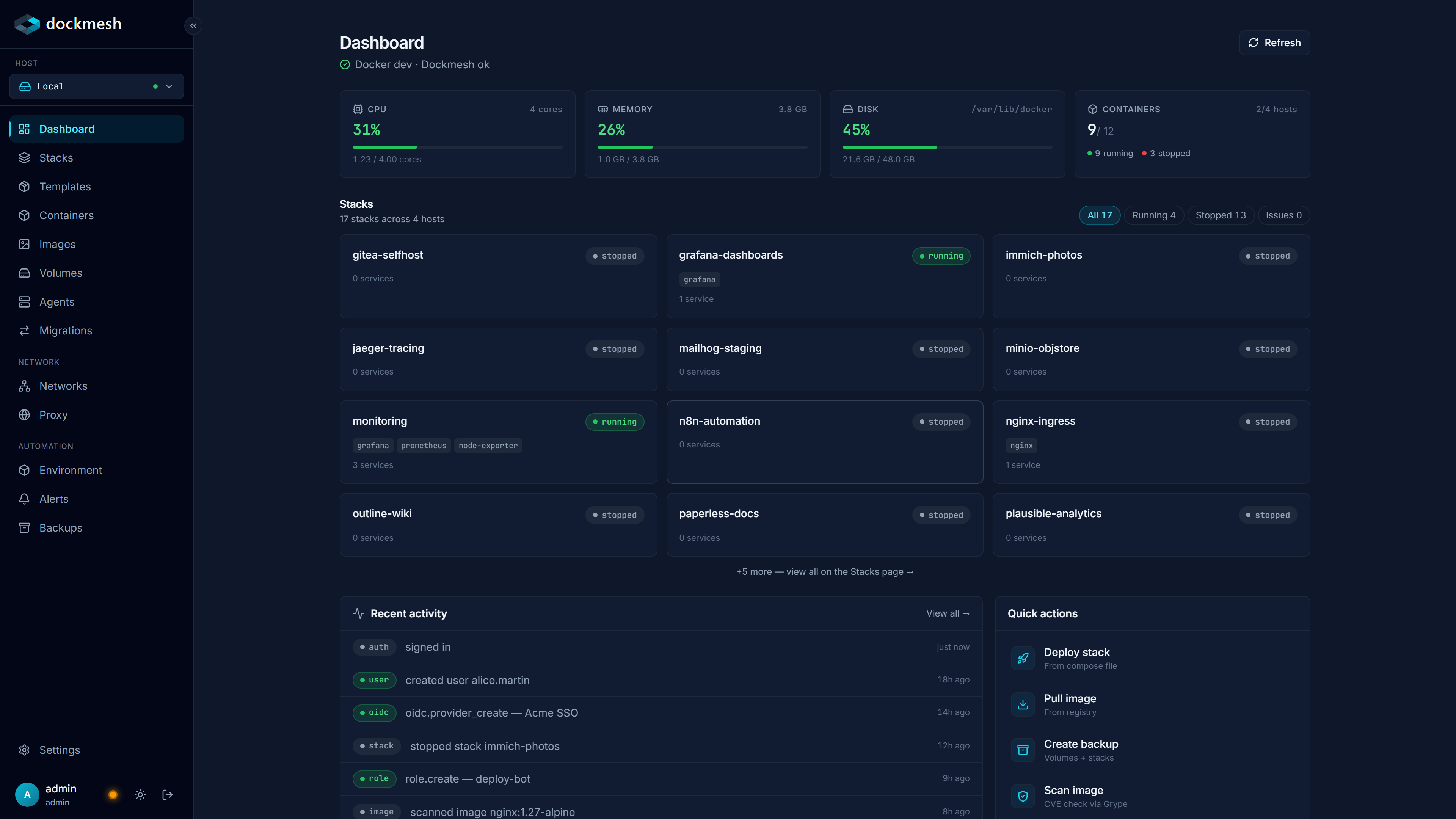The height and width of the screenshot is (819, 1456).
Task: Expand the +5 more stacks link
Action: 825,571
